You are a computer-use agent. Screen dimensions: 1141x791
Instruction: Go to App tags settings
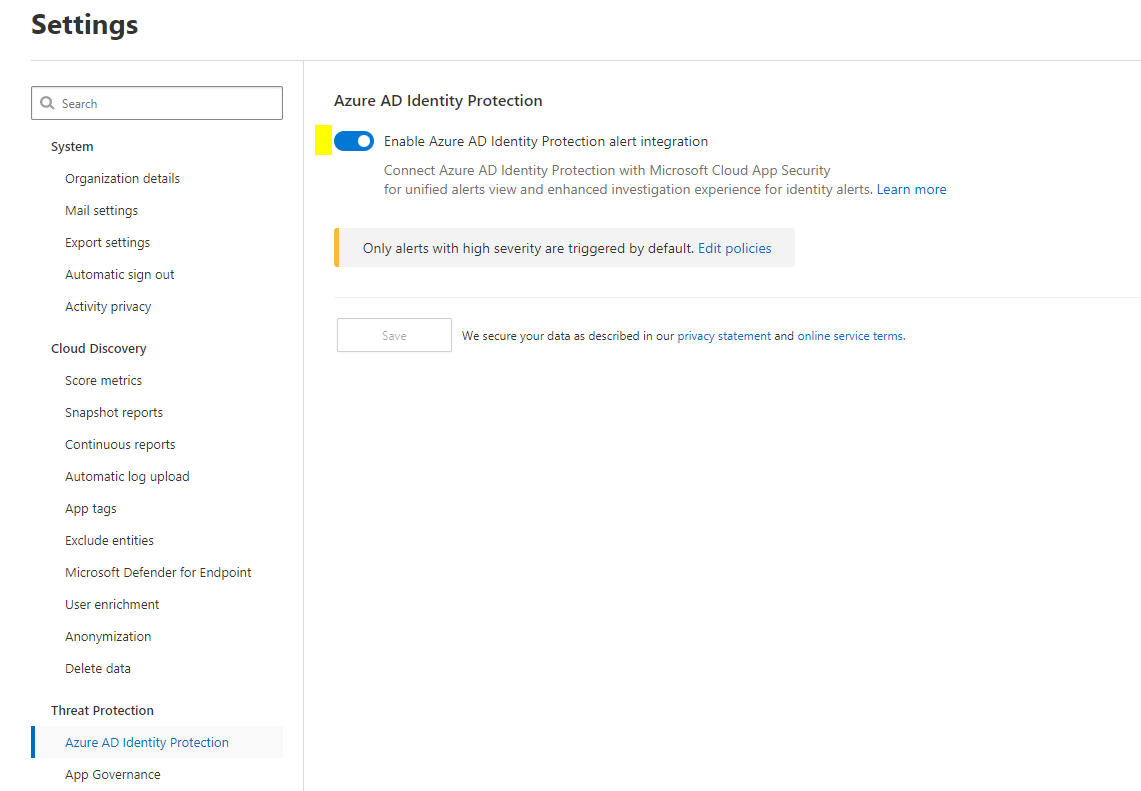click(x=90, y=508)
